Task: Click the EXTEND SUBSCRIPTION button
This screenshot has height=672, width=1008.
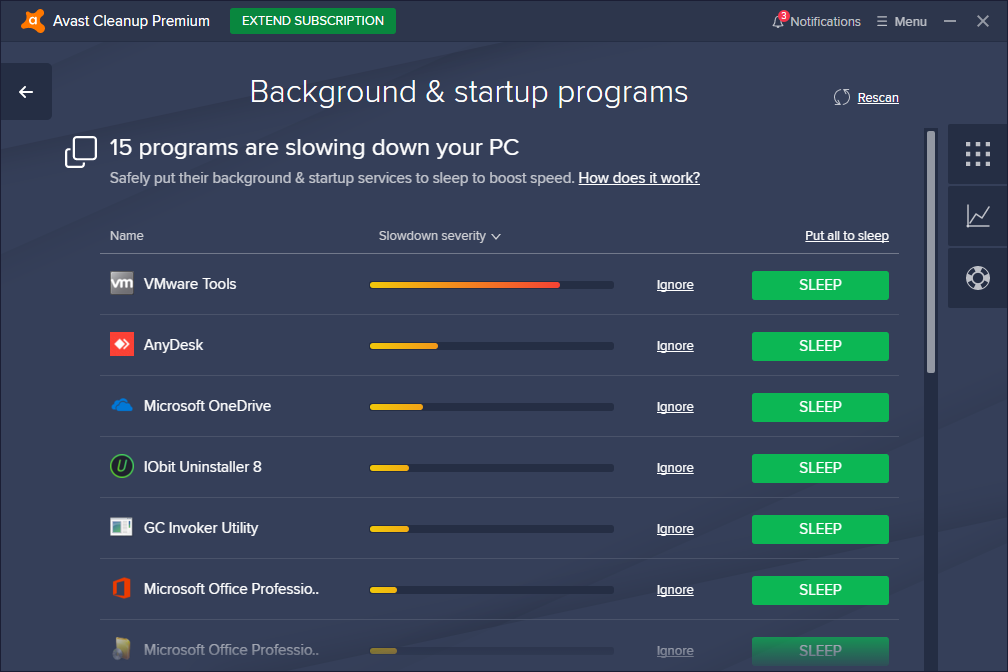Action: 312,20
